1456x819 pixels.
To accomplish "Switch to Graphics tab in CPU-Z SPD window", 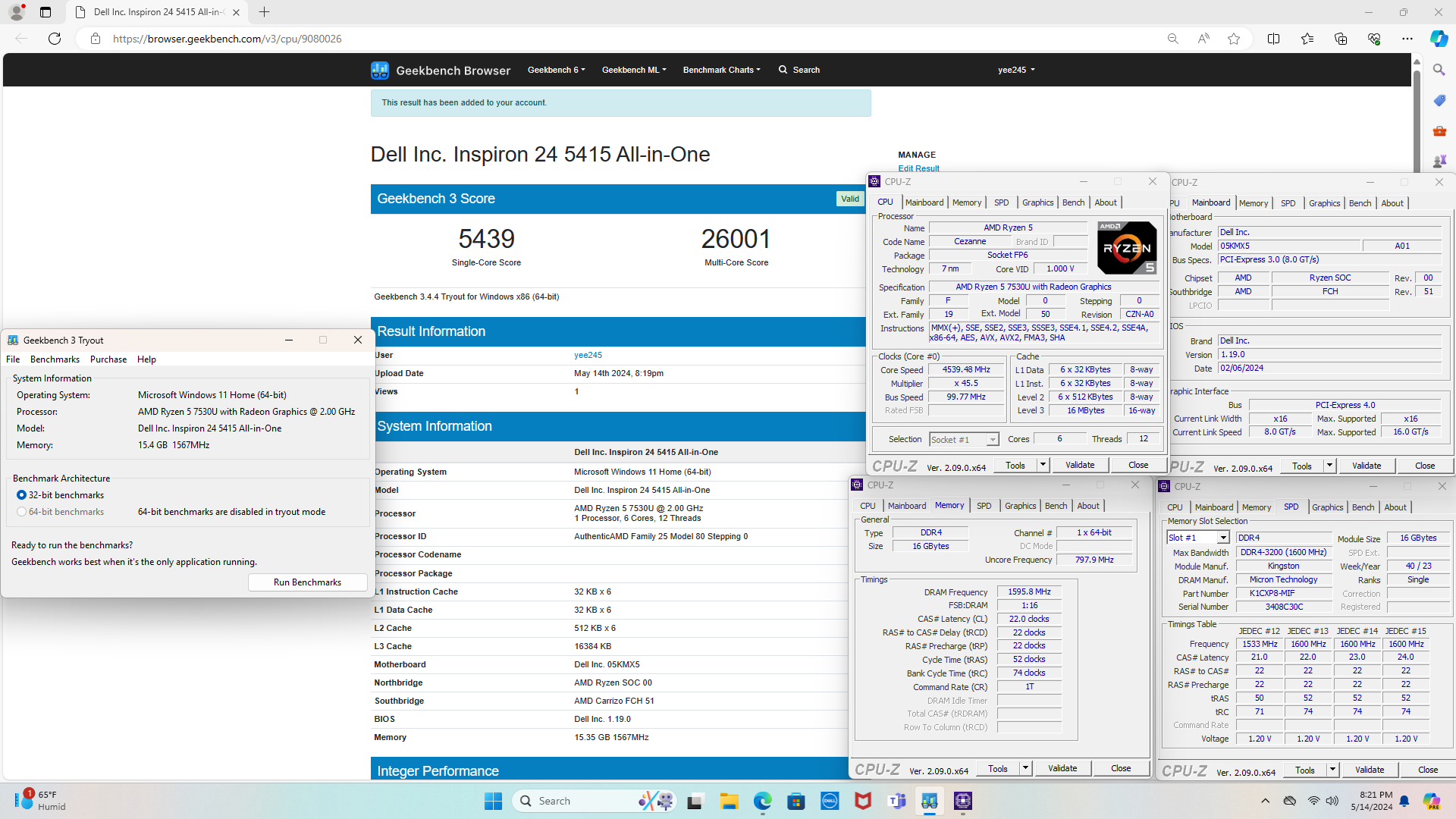I will coord(1327,507).
